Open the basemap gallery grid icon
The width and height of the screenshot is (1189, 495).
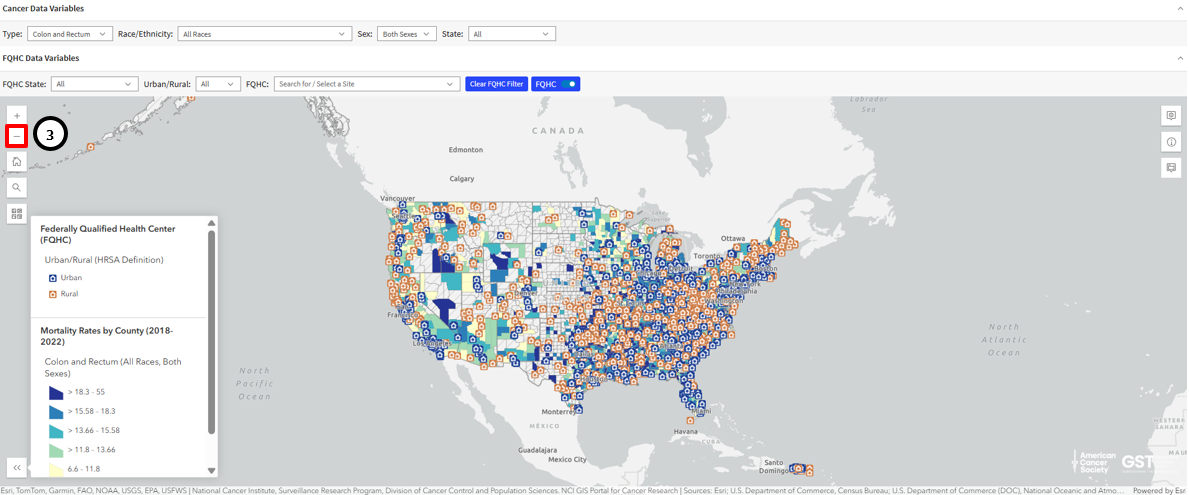[16, 213]
